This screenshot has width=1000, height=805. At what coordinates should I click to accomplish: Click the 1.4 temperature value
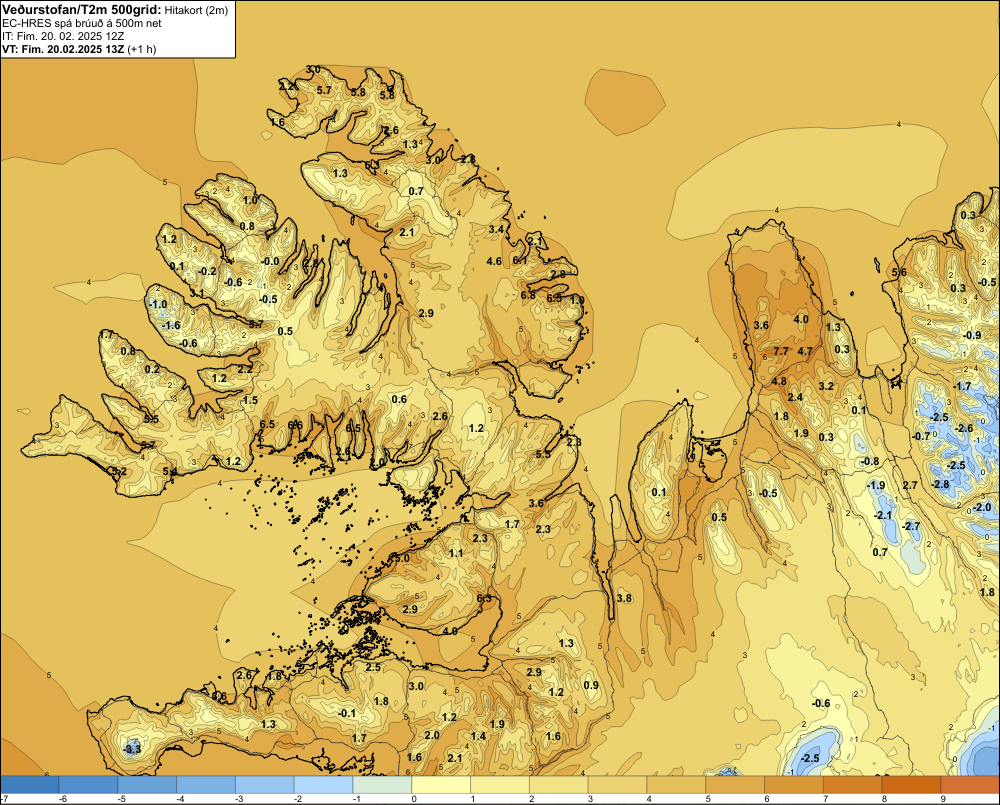pos(478,736)
